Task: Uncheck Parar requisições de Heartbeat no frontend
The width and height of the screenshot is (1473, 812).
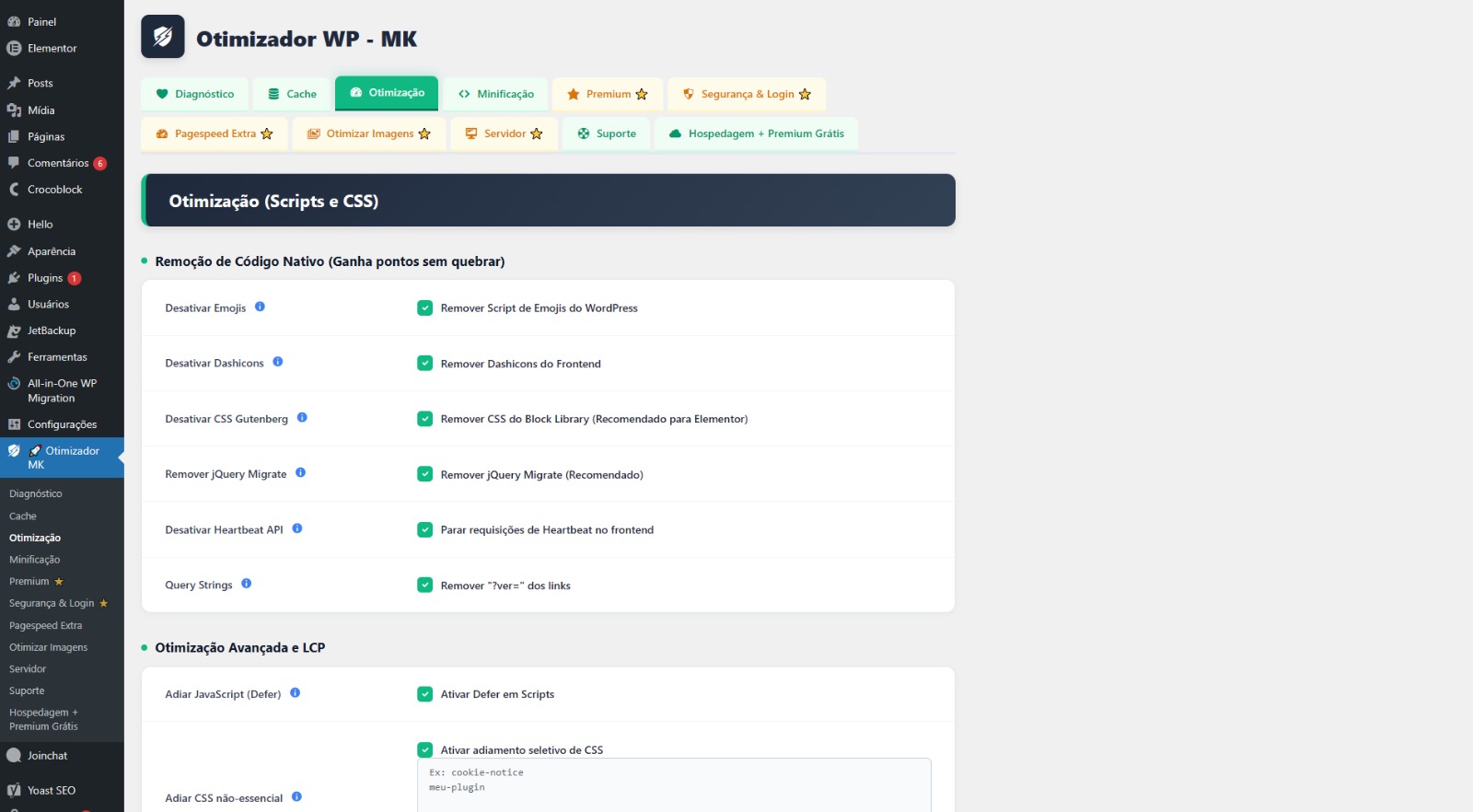Action: pyautogui.click(x=424, y=529)
